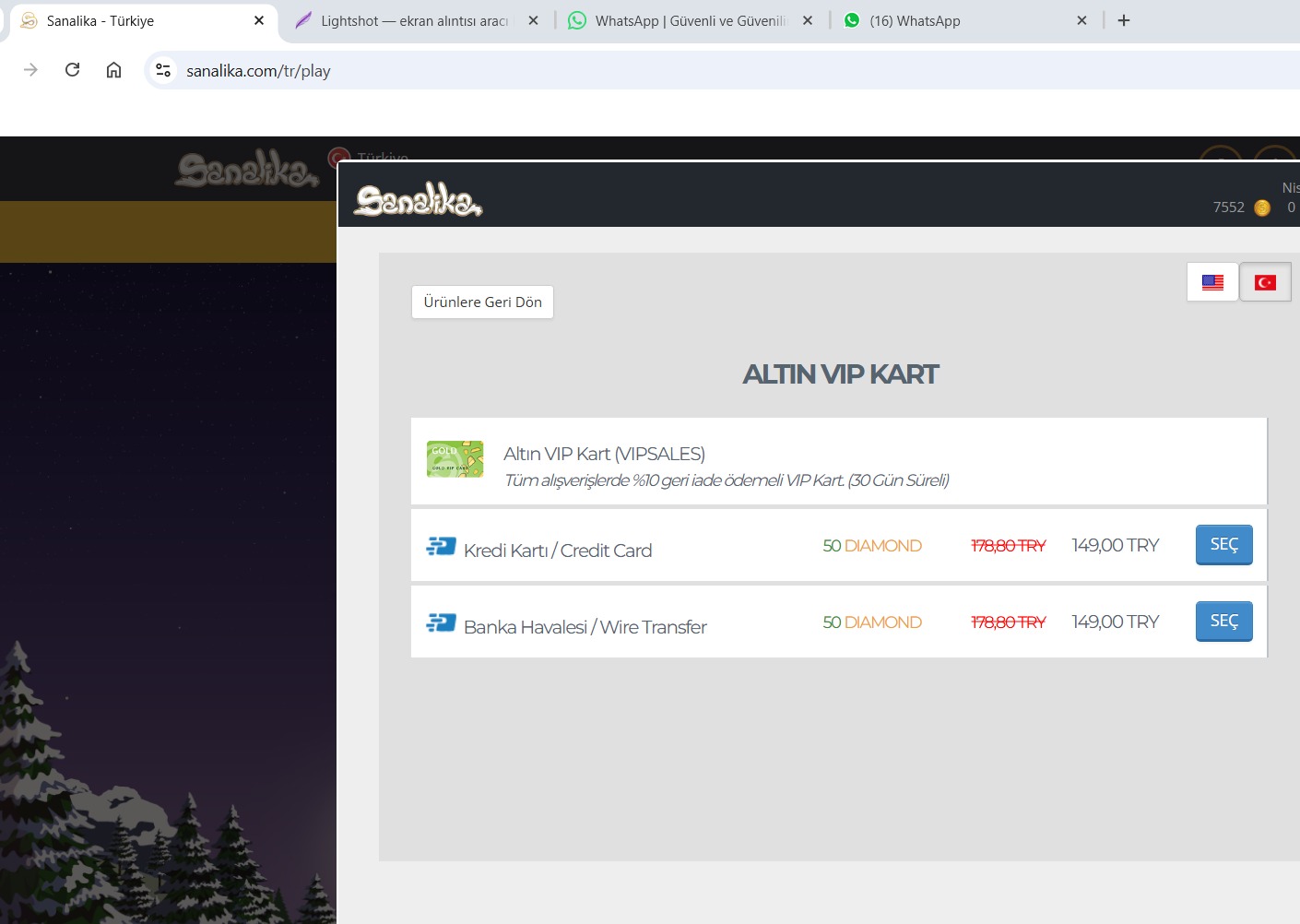This screenshot has height=924, width=1300.
Task: Close the (16) WhatsApp tab
Action: click(x=1081, y=20)
